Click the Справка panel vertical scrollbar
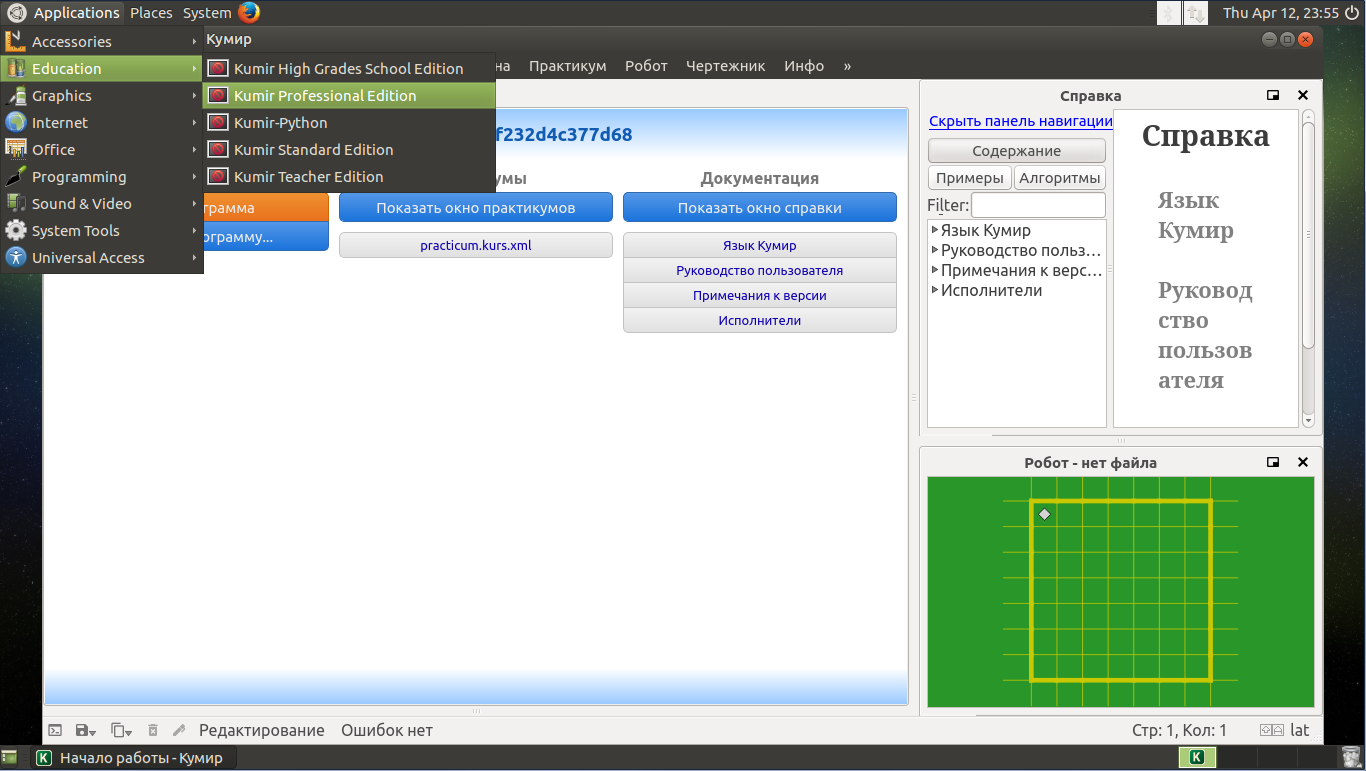 pyautogui.click(x=1308, y=268)
